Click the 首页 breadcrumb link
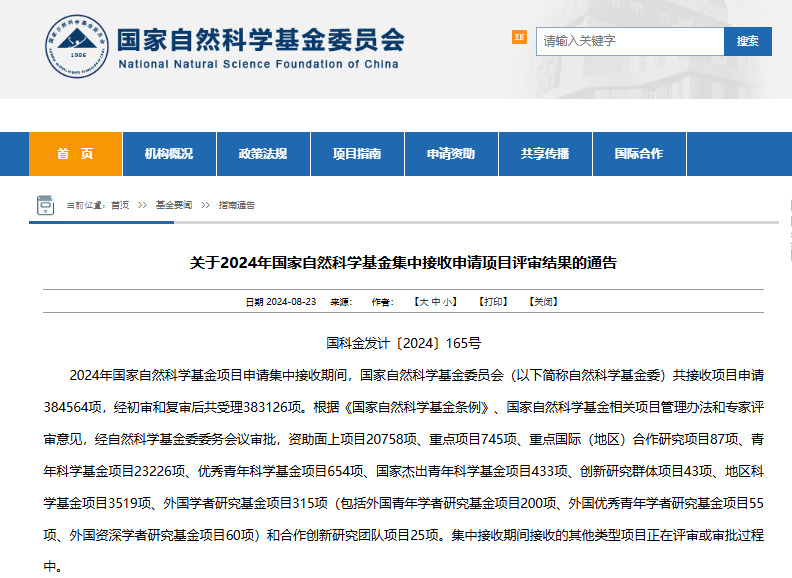Screen dimensions: 792x578 pyautogui.click(x=120, y=205)
